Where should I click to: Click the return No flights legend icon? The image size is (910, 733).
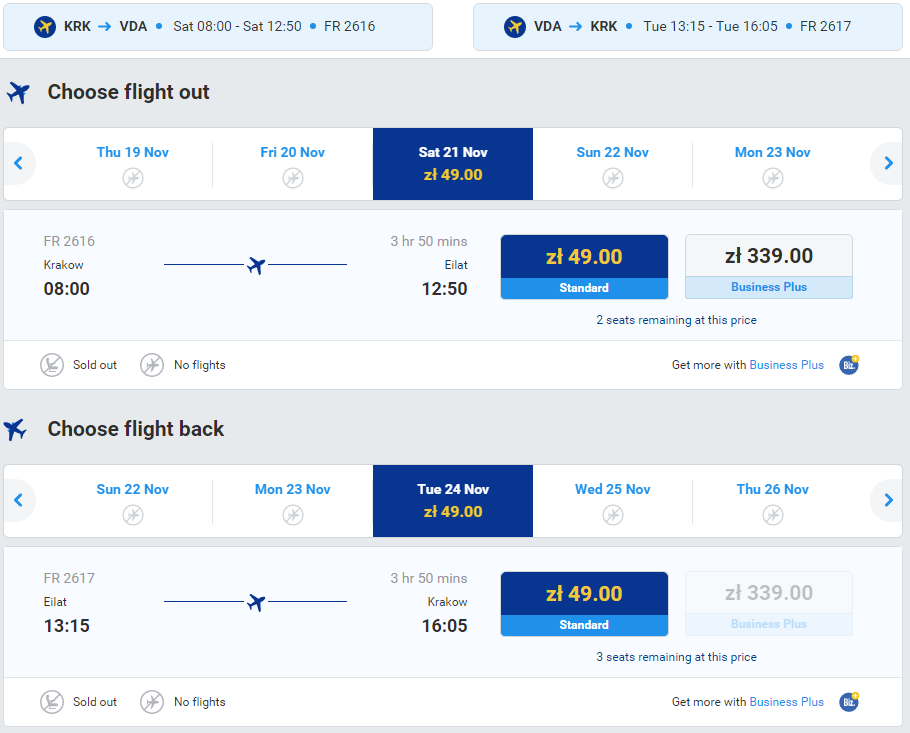coord(152,702)
